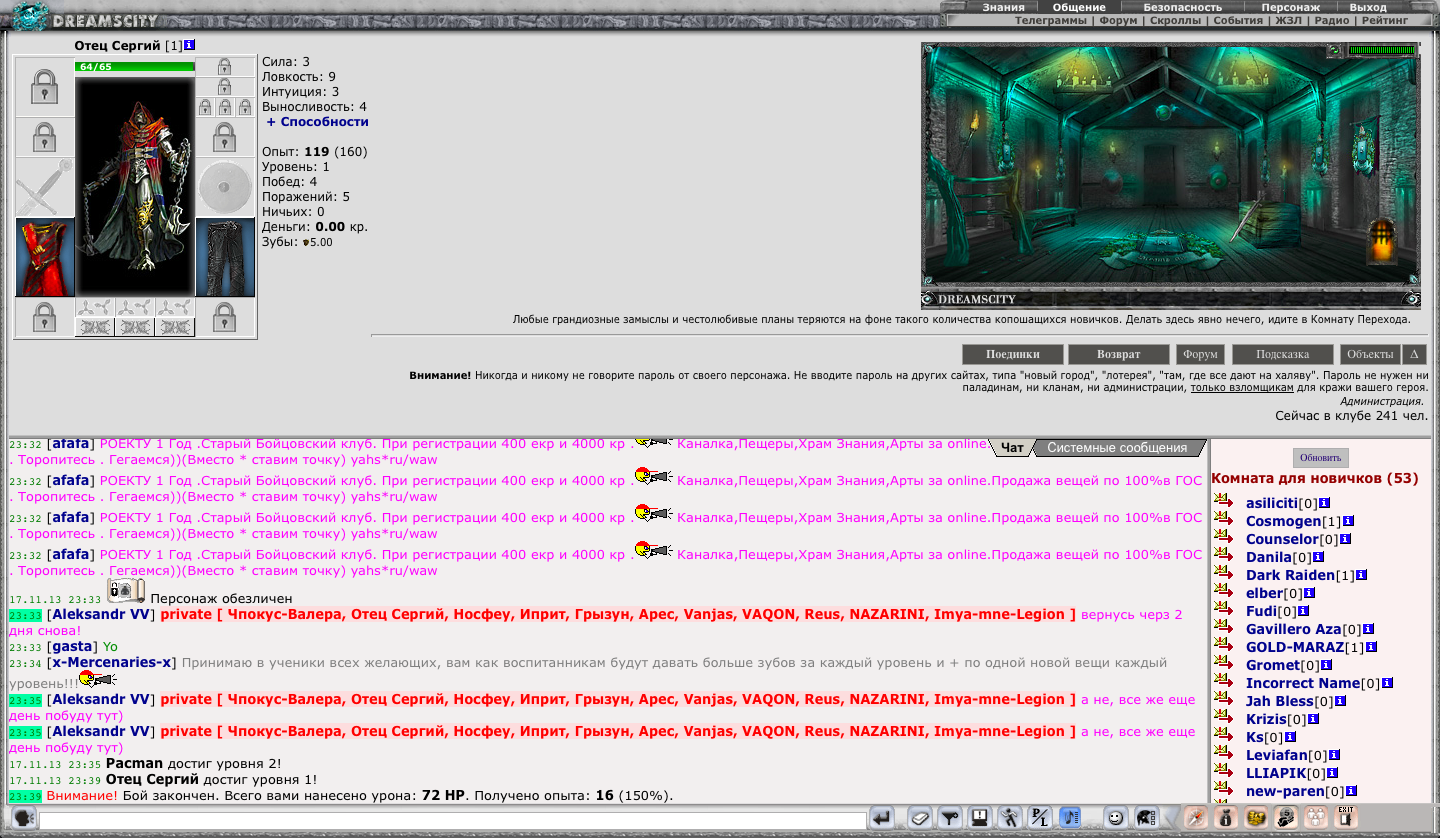
Task: Click the compass navigation icon
Action: pyautogui.click(x=1196, y=818)
